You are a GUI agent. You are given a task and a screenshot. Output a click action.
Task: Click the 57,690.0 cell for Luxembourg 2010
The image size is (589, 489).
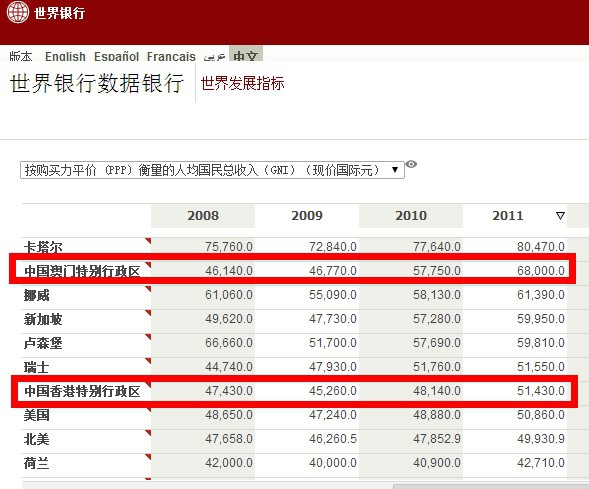click(x=437, y=343)
